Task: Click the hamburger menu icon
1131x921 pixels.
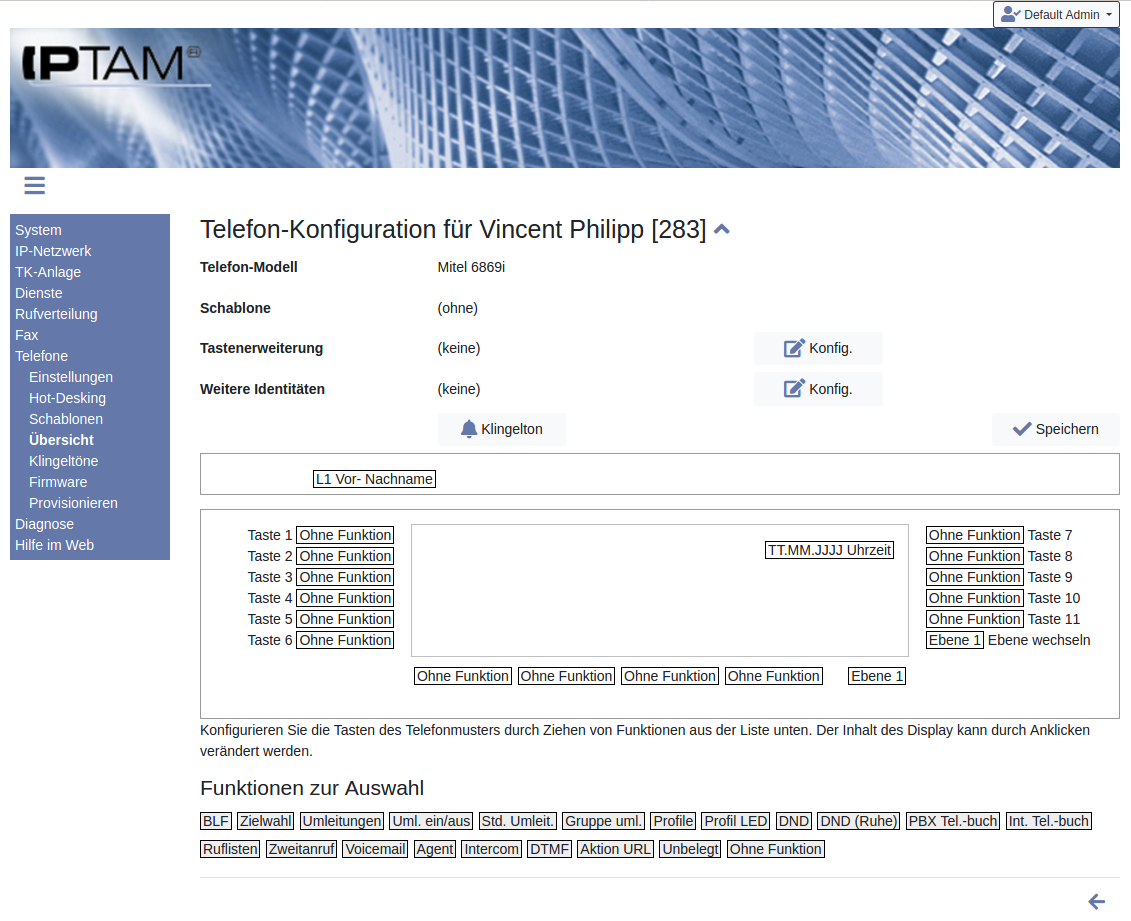Action: 35,185
